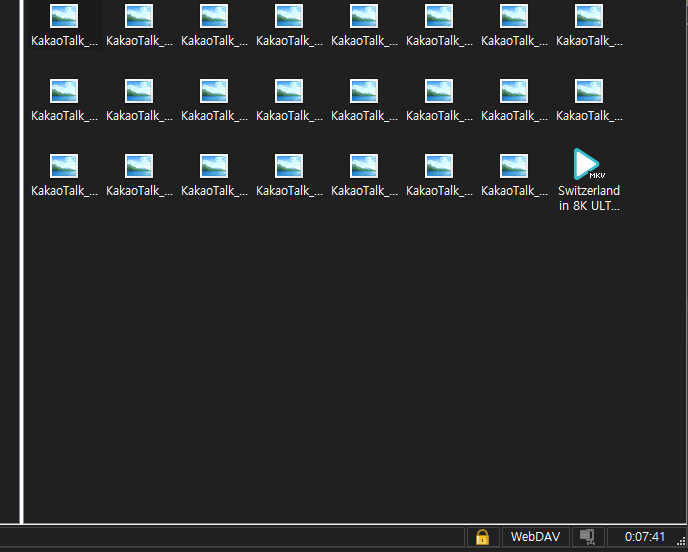
Task: Select the fifth KakaoTalk image in middle row
Action: pyautogui.click(x=364, y=92)
